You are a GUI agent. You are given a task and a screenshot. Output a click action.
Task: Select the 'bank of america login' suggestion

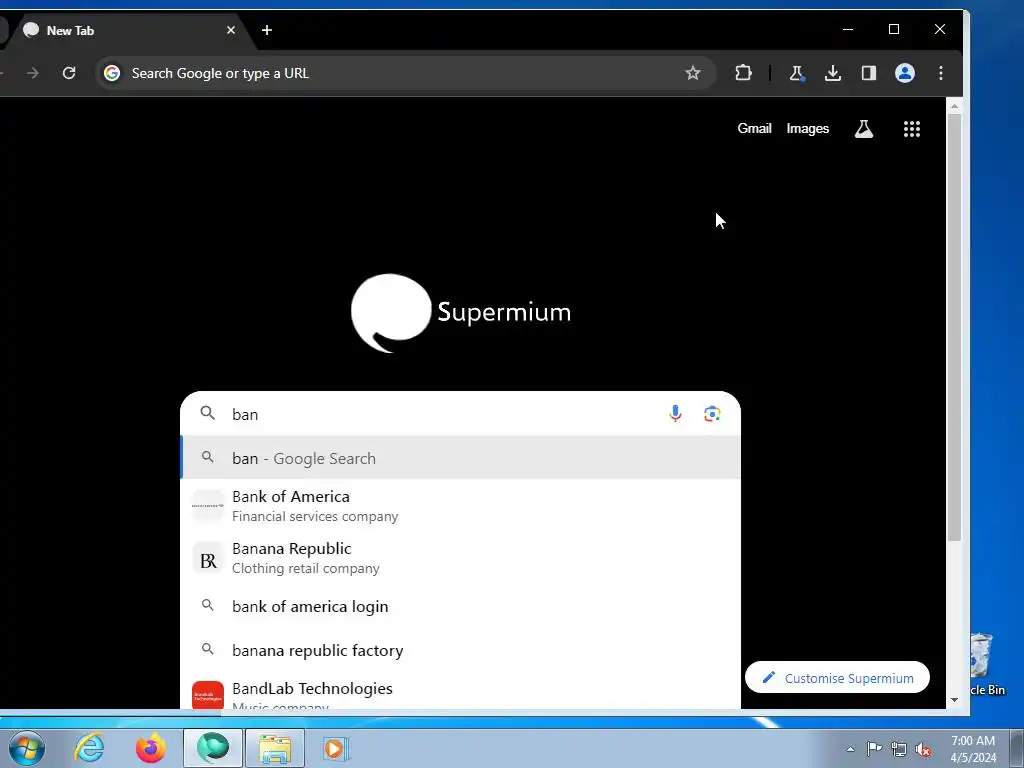460,606
